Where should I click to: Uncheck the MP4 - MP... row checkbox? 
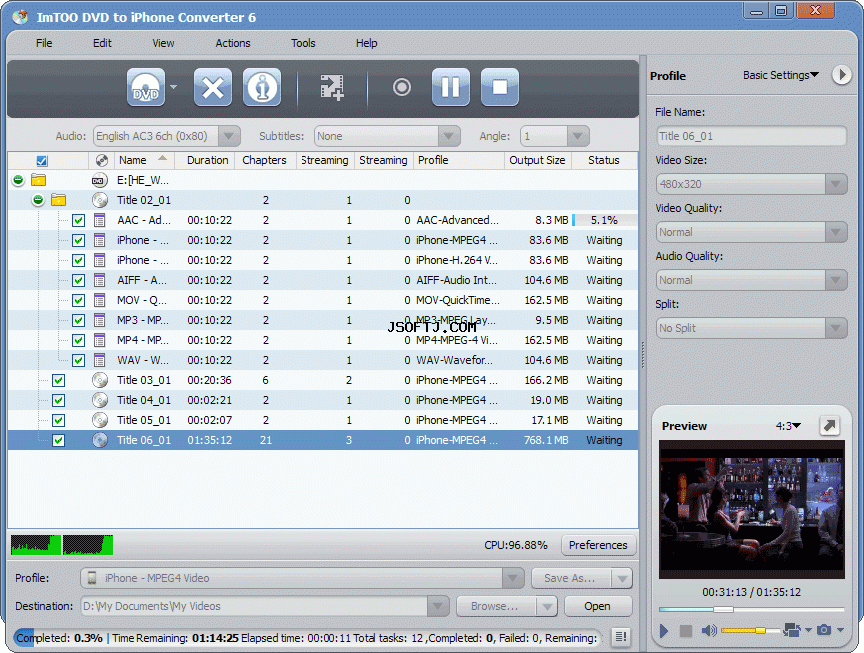(79, 341)
